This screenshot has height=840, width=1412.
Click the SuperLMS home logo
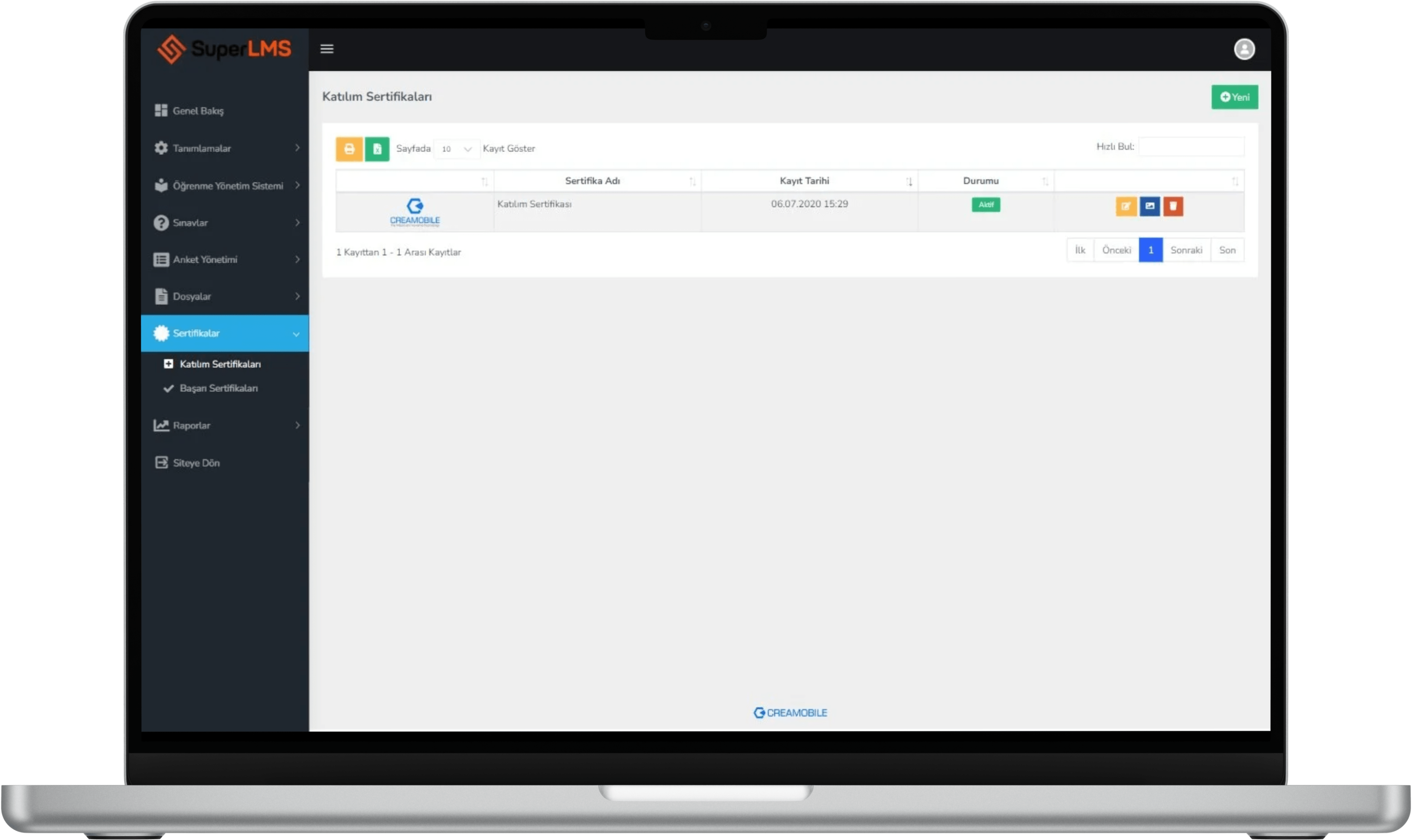click(x=225, y=49)
